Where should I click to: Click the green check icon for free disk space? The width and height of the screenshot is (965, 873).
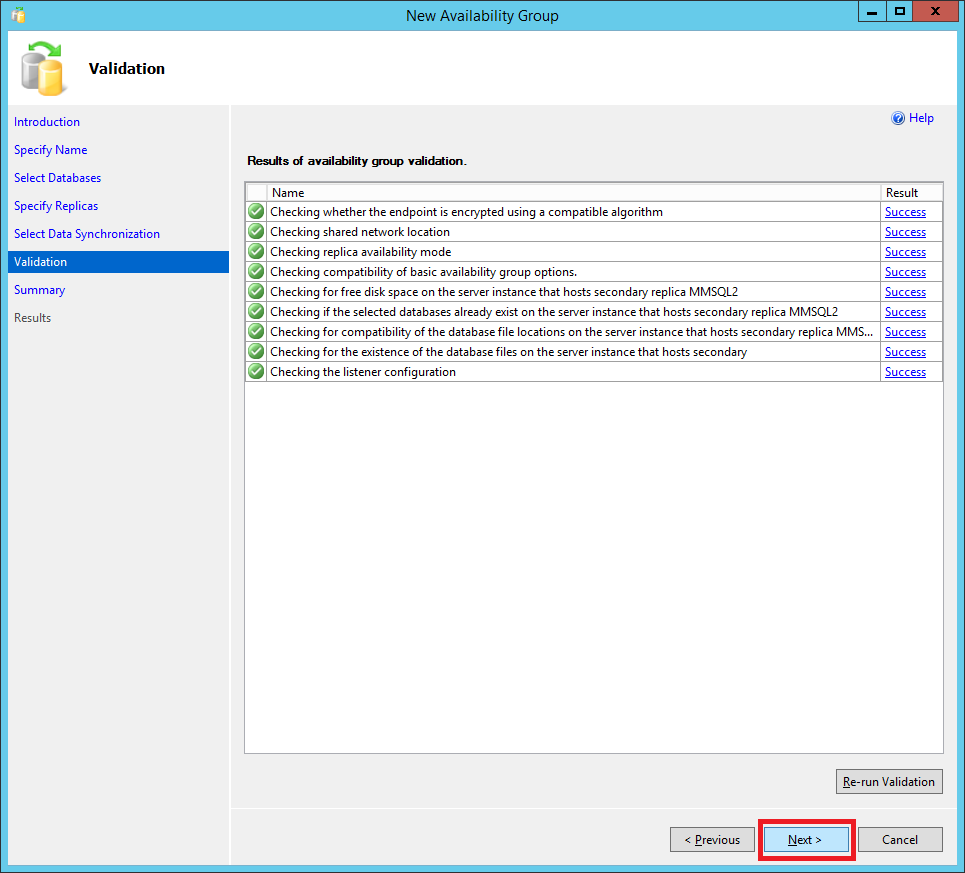tap(256, 292)
